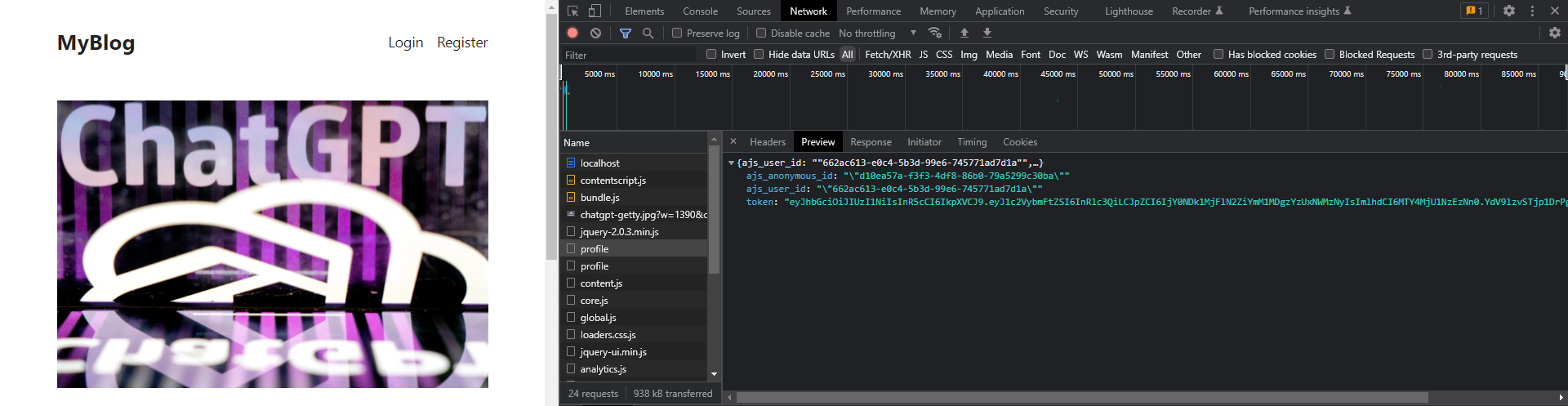Click the preview pane horizontal scrollbar
Viewport: 1568px width, 406px height.
click(1082, 397)
